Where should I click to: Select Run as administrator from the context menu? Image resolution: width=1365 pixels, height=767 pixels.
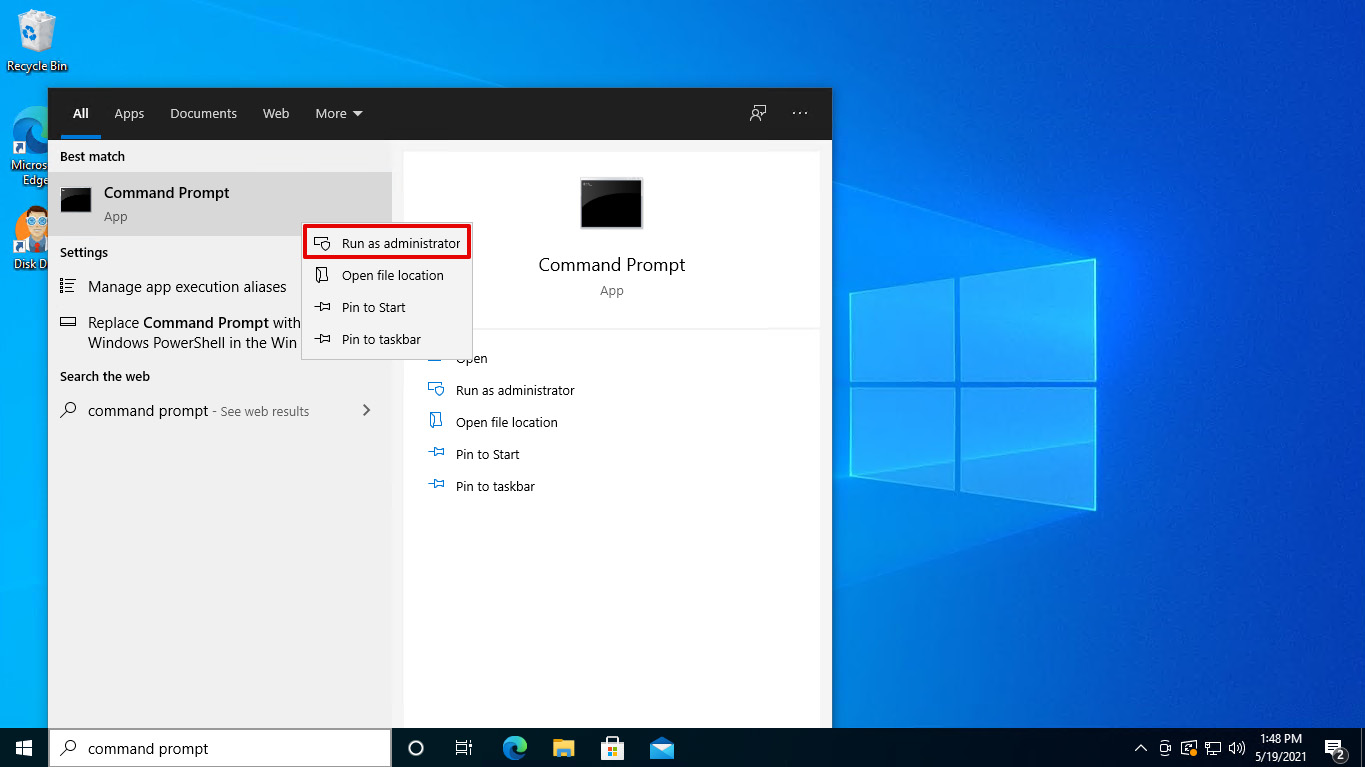click(x=387, y=242)
